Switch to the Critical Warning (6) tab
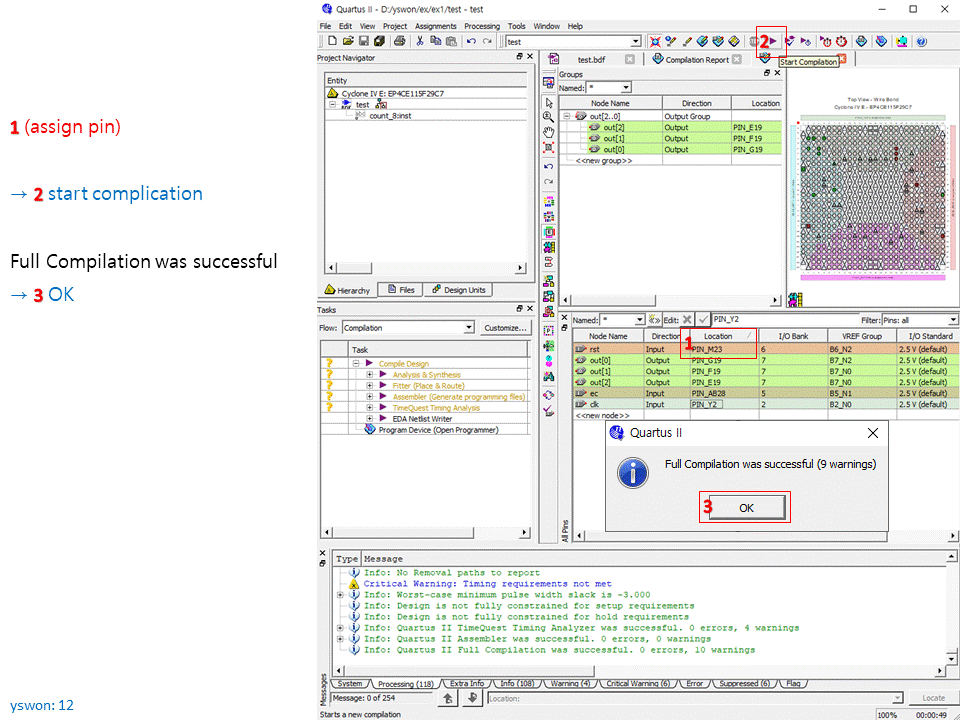The width and height of the screenshot is (960, 720). click(x=637, y=683)
